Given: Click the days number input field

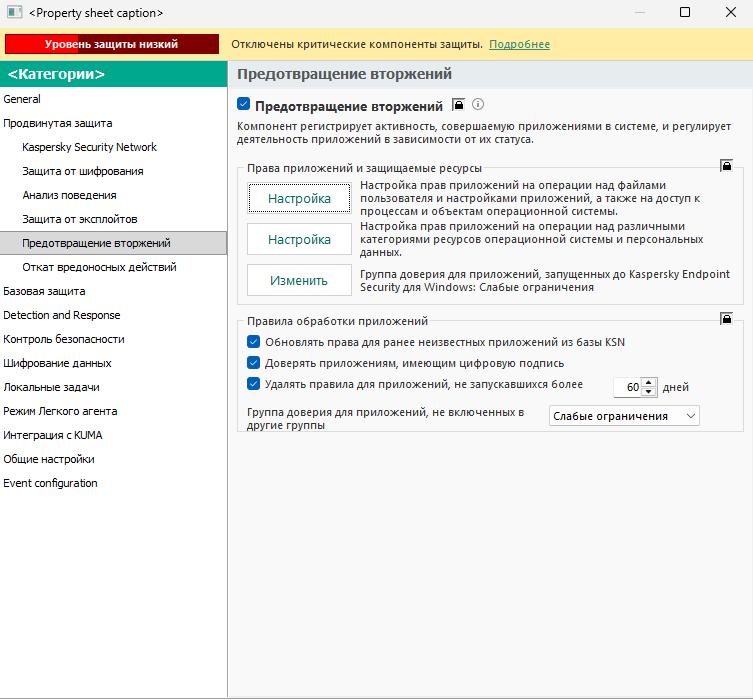Looking at the screenshot, I should (x=628, y=387).
